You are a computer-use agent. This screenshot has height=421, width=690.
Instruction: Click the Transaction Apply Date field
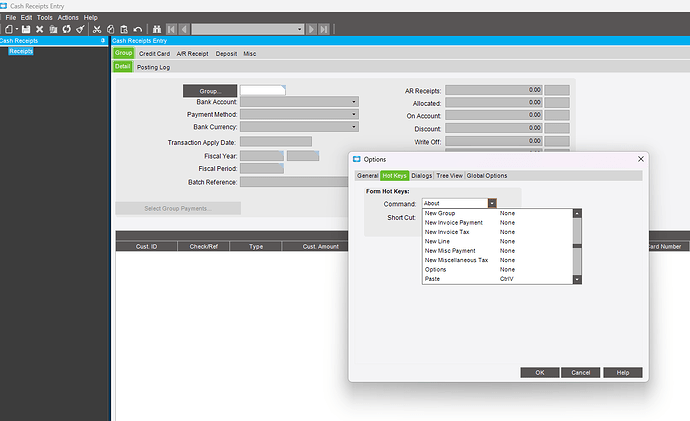coord(276,142)
